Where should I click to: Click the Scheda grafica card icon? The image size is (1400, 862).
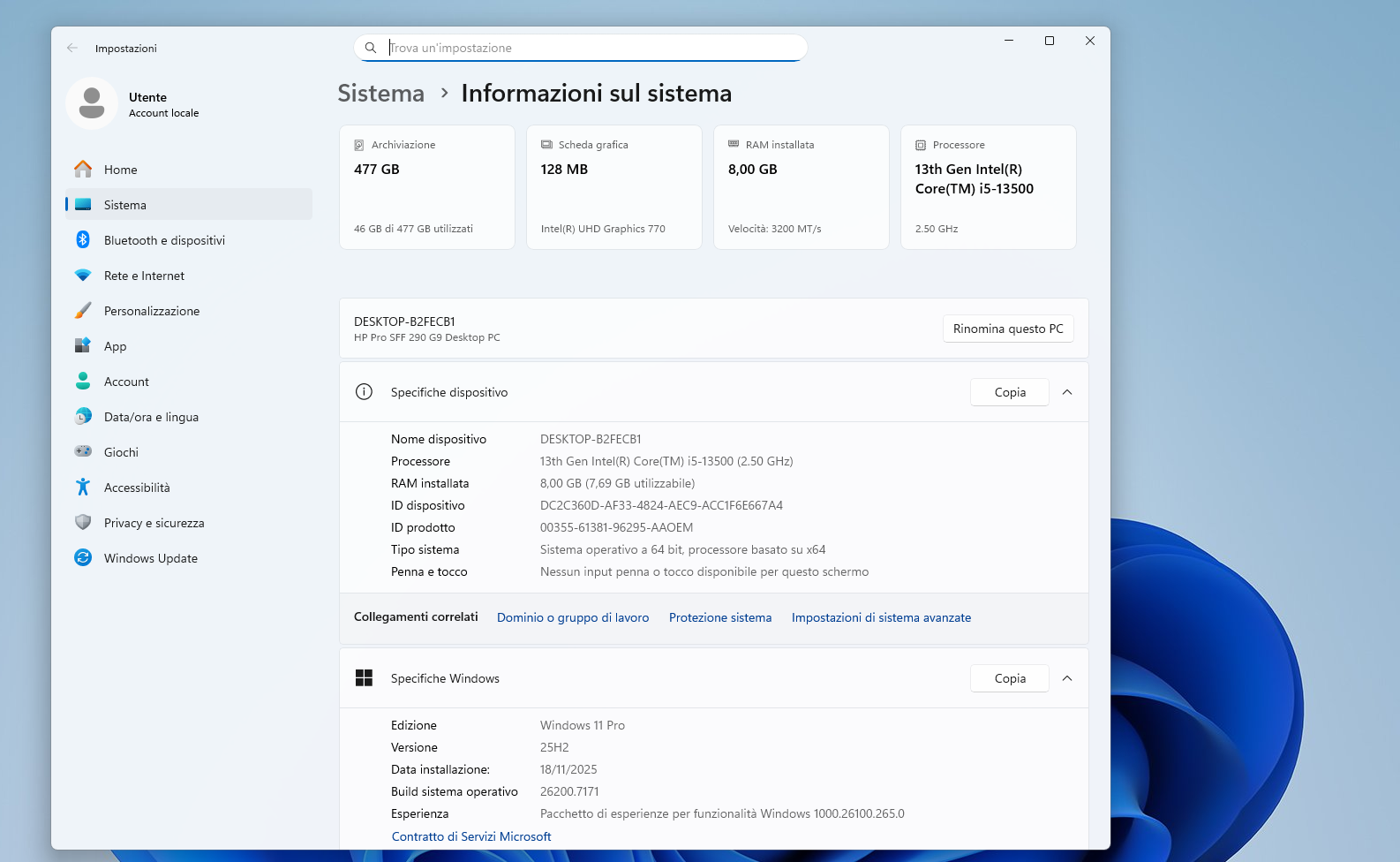pos(546,145)
